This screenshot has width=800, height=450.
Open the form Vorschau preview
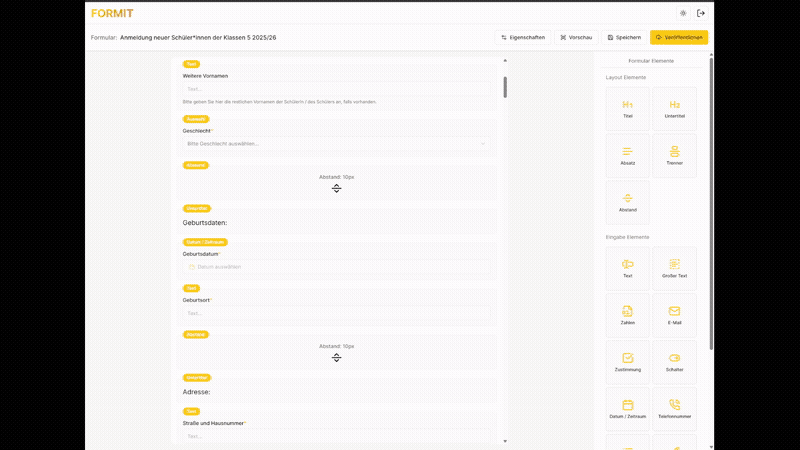click(576, 37)
